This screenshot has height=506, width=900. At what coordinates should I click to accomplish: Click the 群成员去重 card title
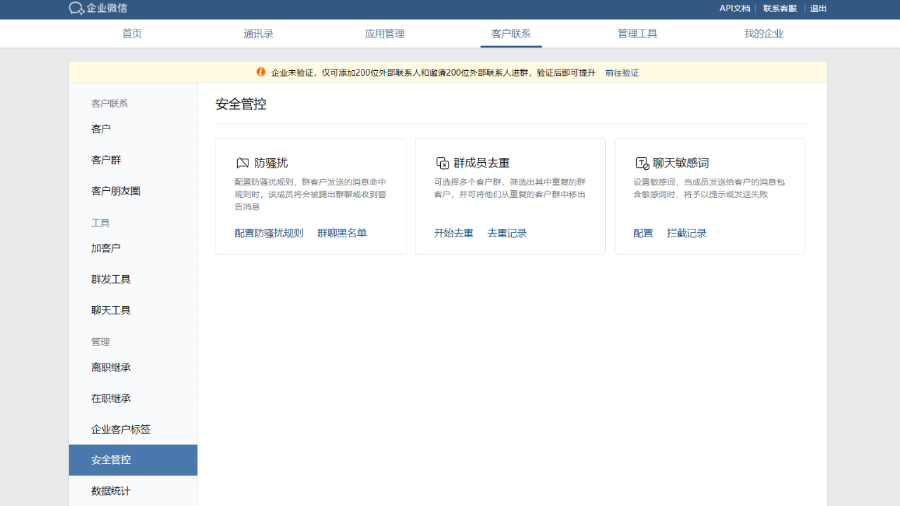pos(482,163)
